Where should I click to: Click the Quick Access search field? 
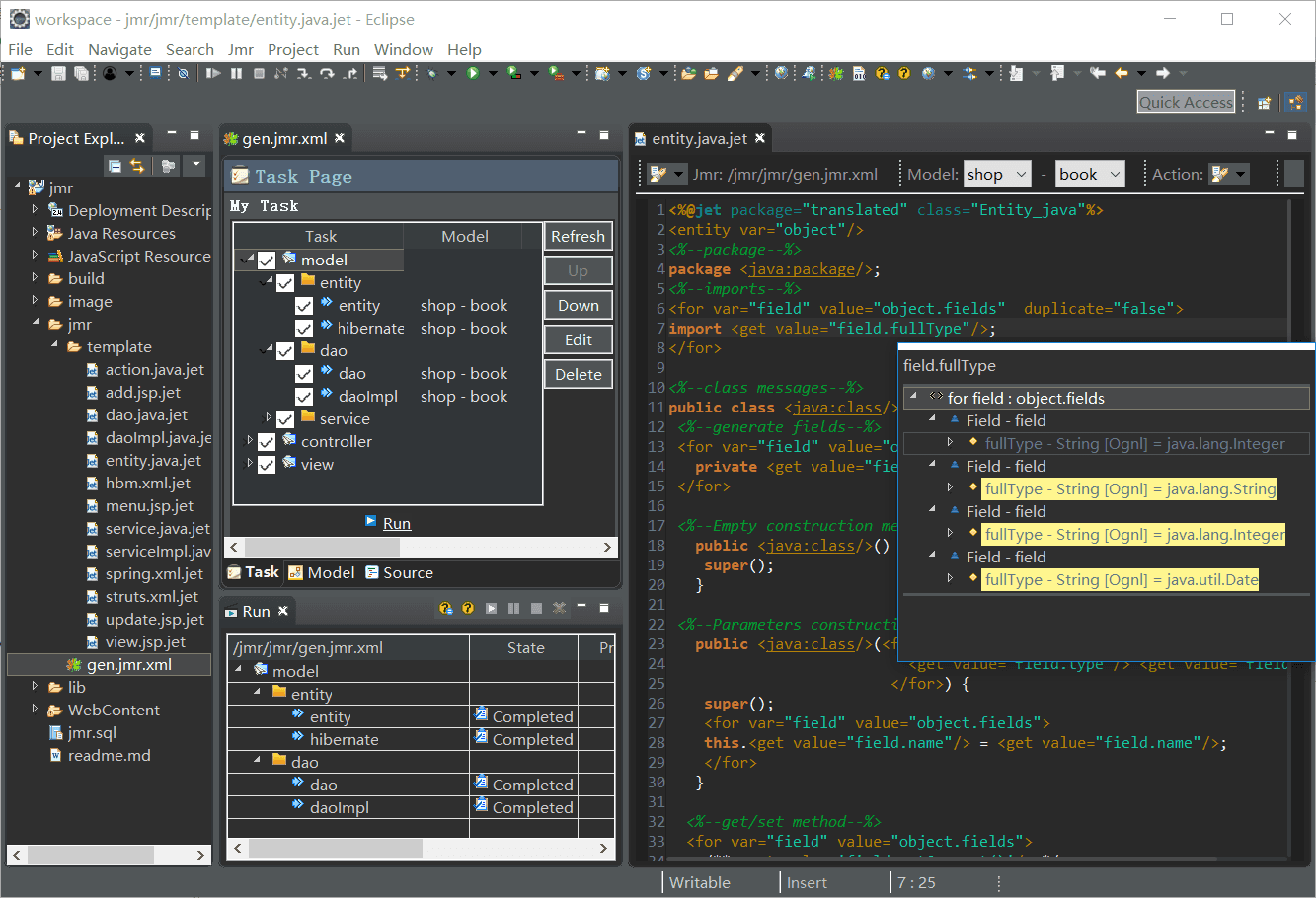(x=1186, y=102)
